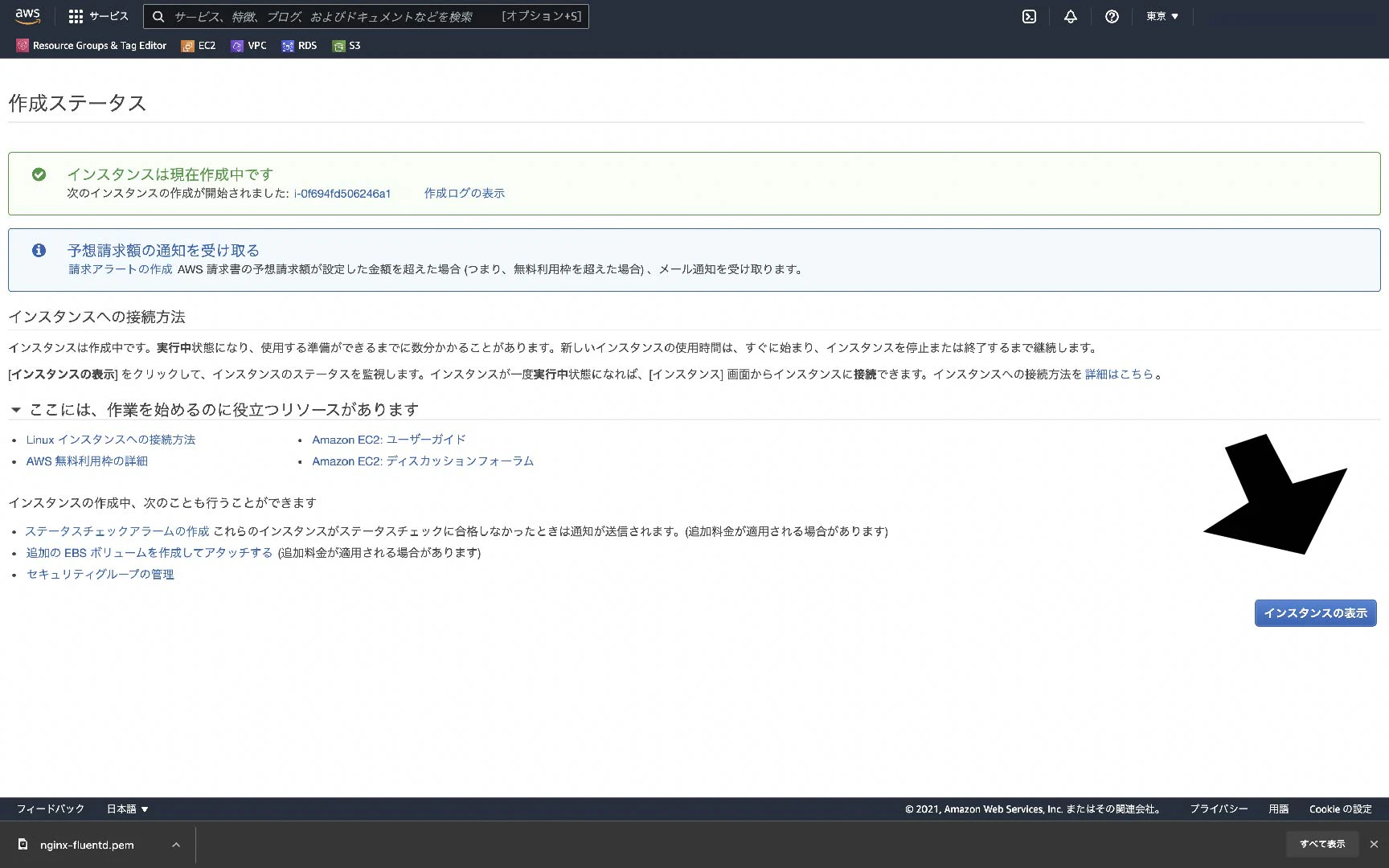Open the nginx-fluentd.pem download chevron menu
The height and width of the screenshot is (868, 1389).
[x=176, y=845]
